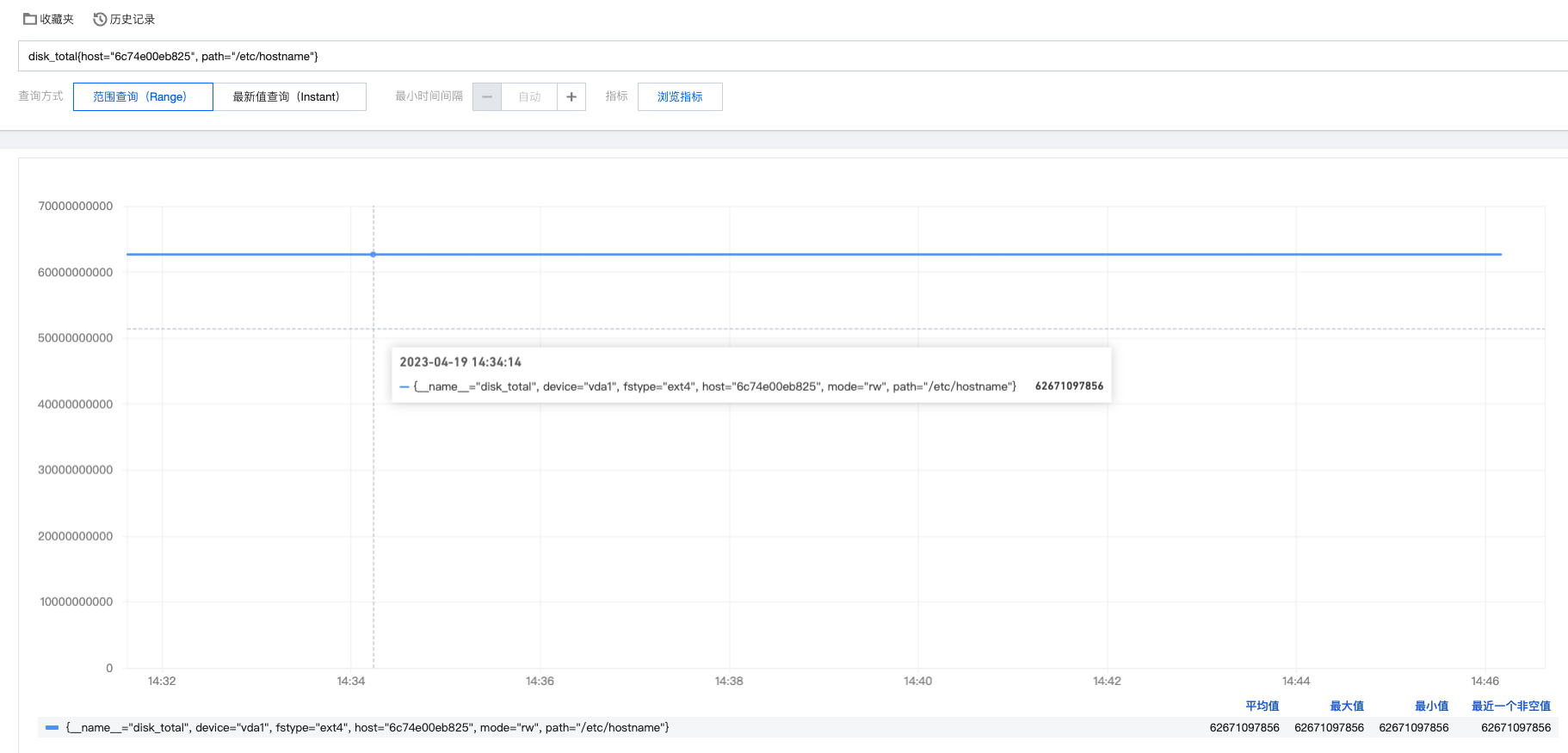Click the minus button for minimum interval
1568x753 pixels.
tap(487, 96)
